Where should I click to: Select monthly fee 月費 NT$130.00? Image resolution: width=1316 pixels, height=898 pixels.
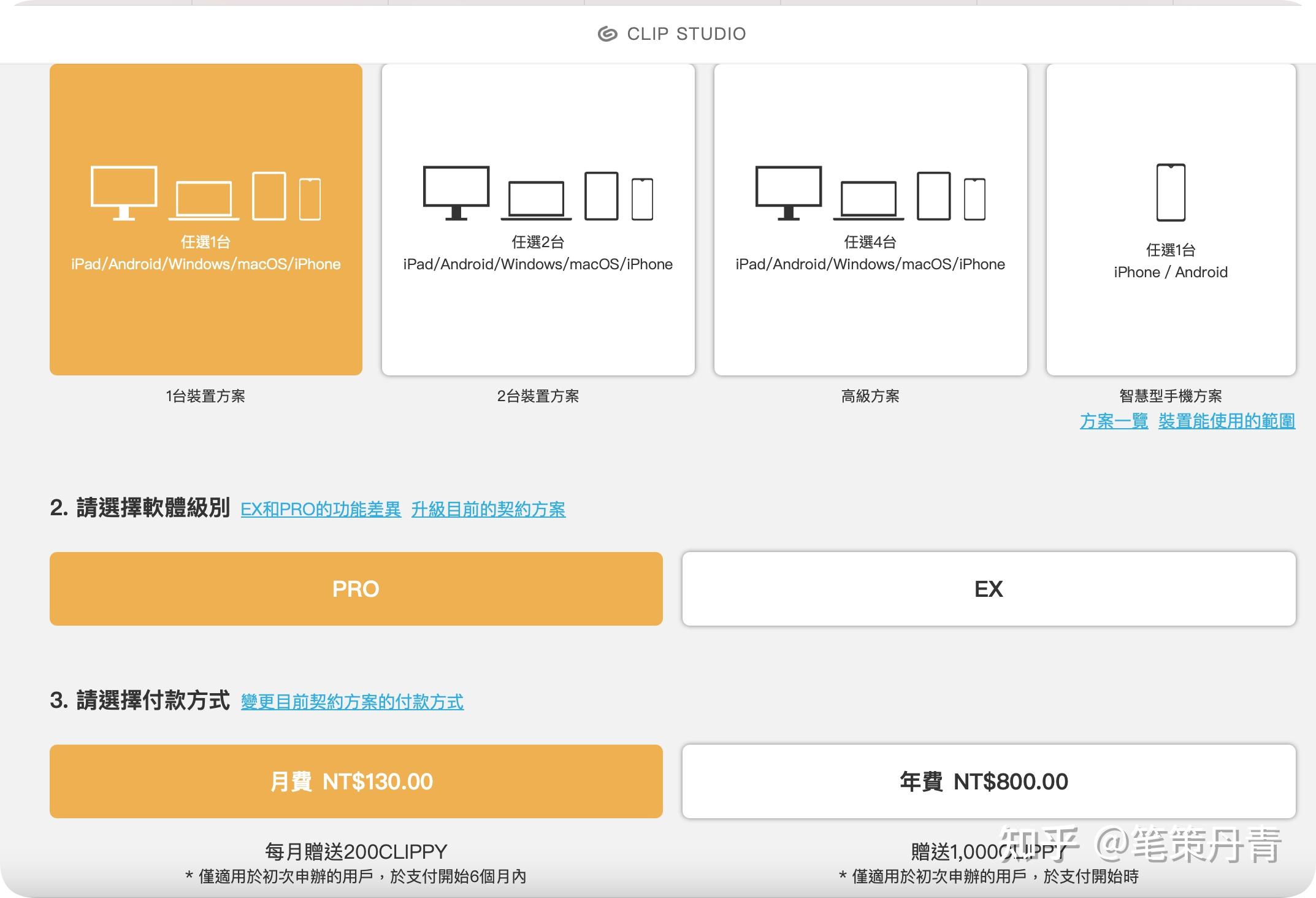coord(356,781)
